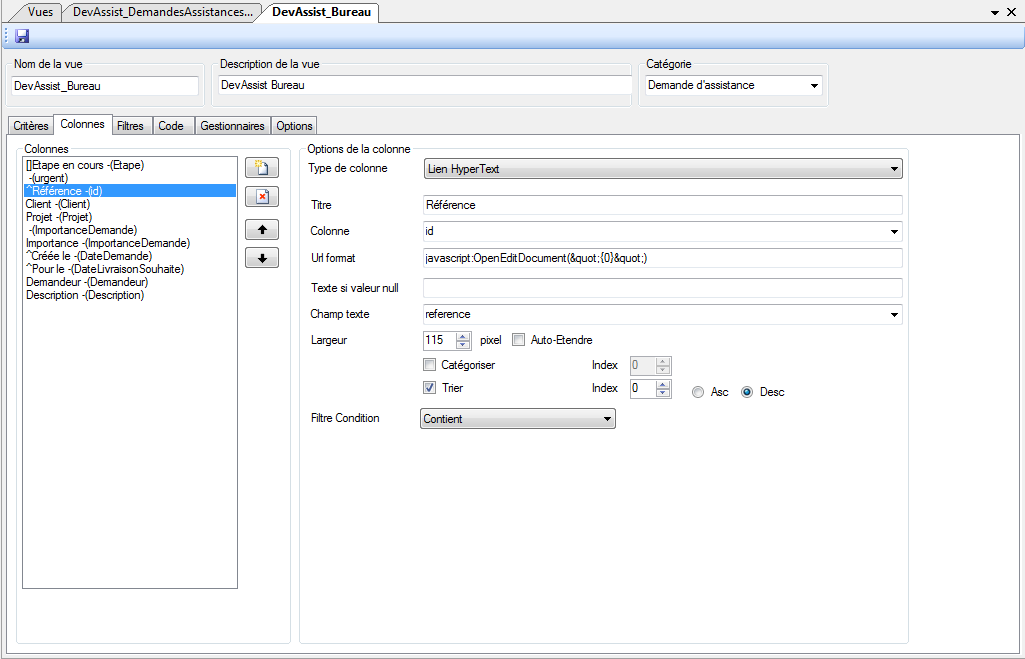1025x659 pixels.
Task: Select the Asc sort order radio button
Action: [x=698, y=392]
